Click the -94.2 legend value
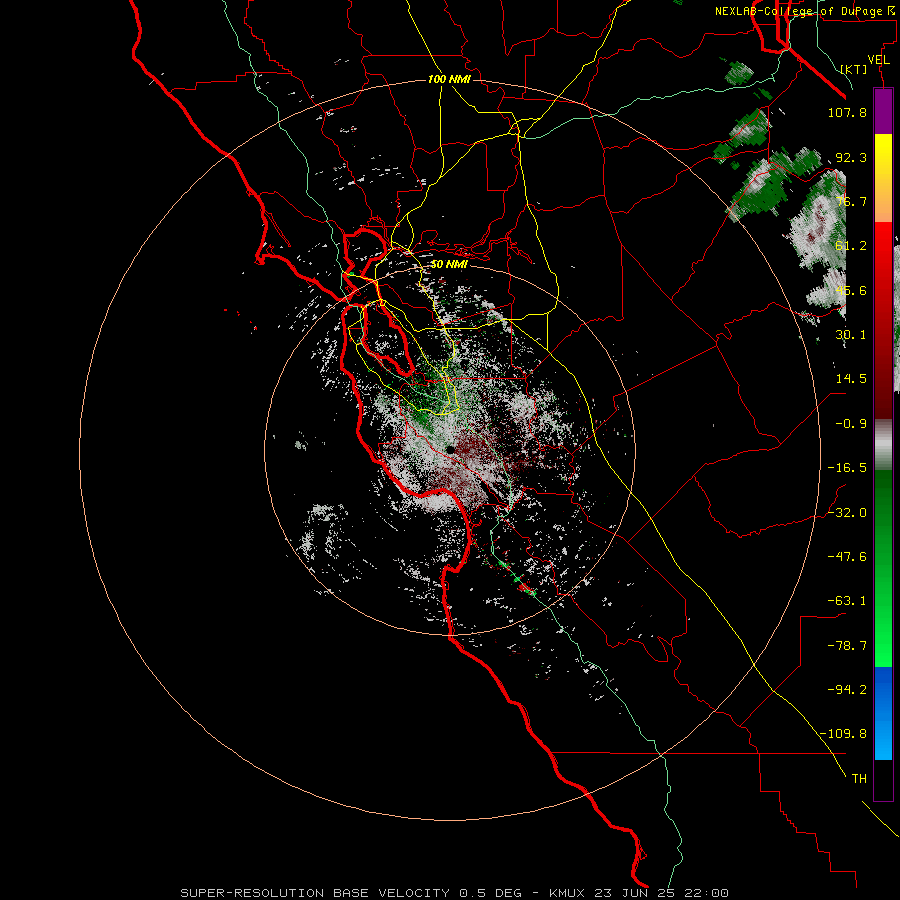900x900 pixels. [x=847, y=690]
